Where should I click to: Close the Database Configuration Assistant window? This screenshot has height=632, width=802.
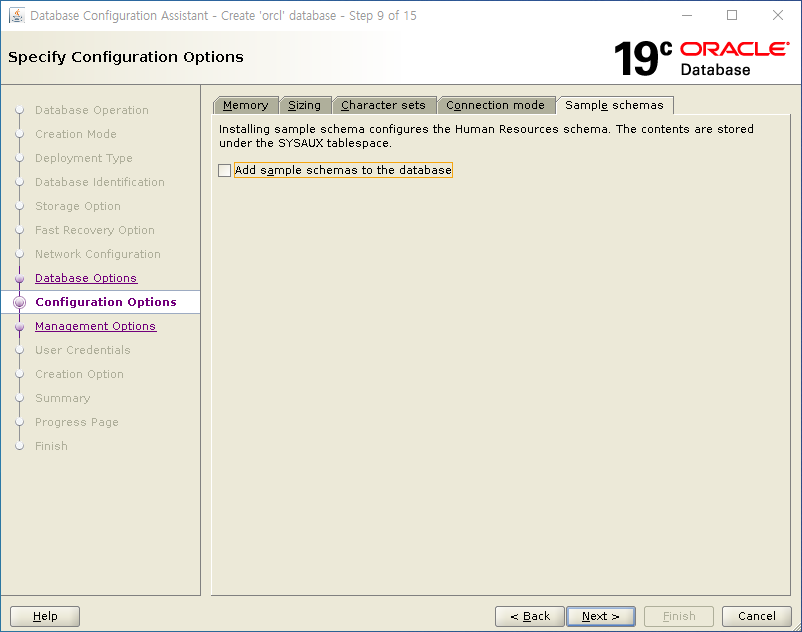(778, 15)
